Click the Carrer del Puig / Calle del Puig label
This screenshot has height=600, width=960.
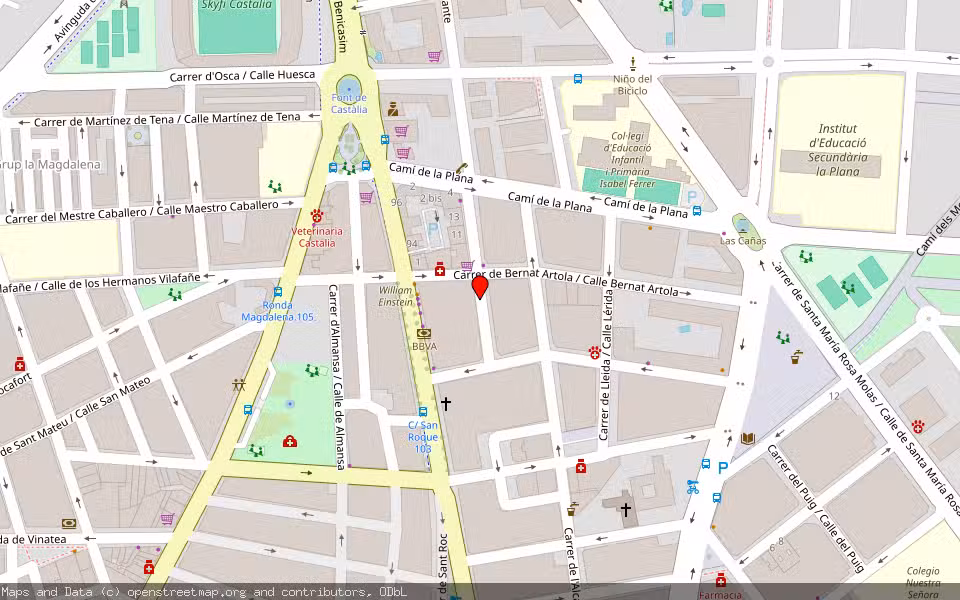coord(816,508)
